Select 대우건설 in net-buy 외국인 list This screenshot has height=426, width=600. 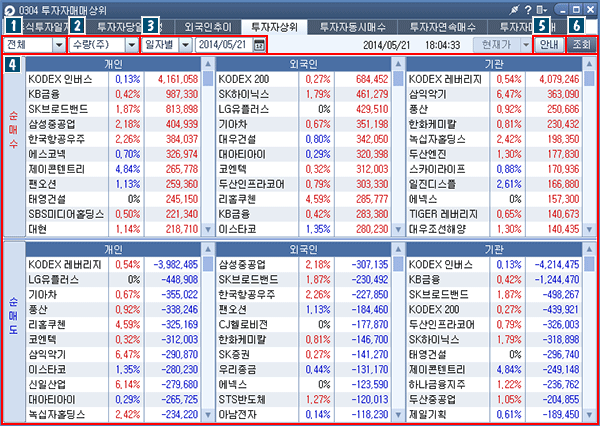click(x=303, y=139)
